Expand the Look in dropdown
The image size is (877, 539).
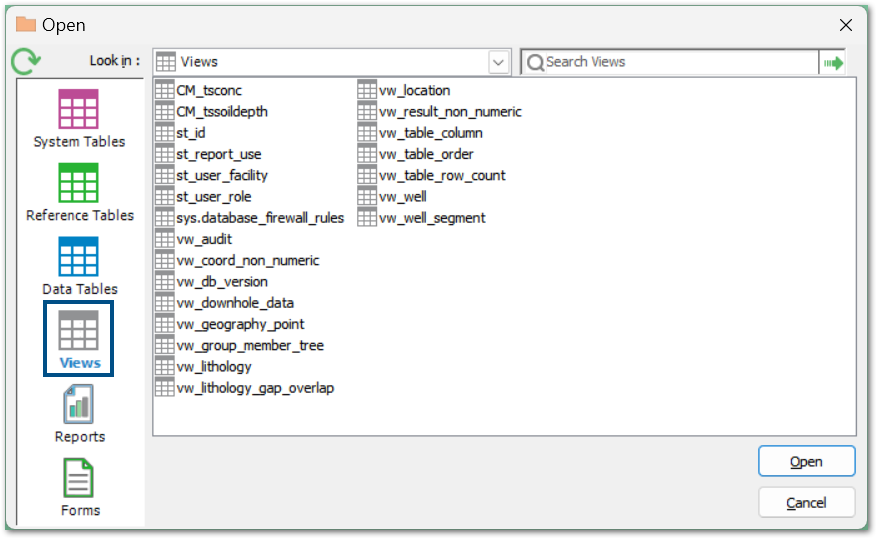498,62
